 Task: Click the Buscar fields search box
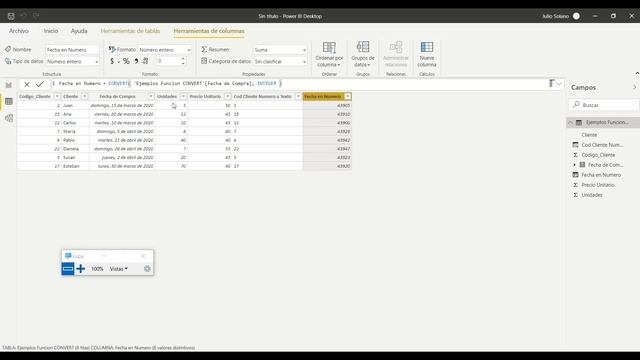[604, 105]
